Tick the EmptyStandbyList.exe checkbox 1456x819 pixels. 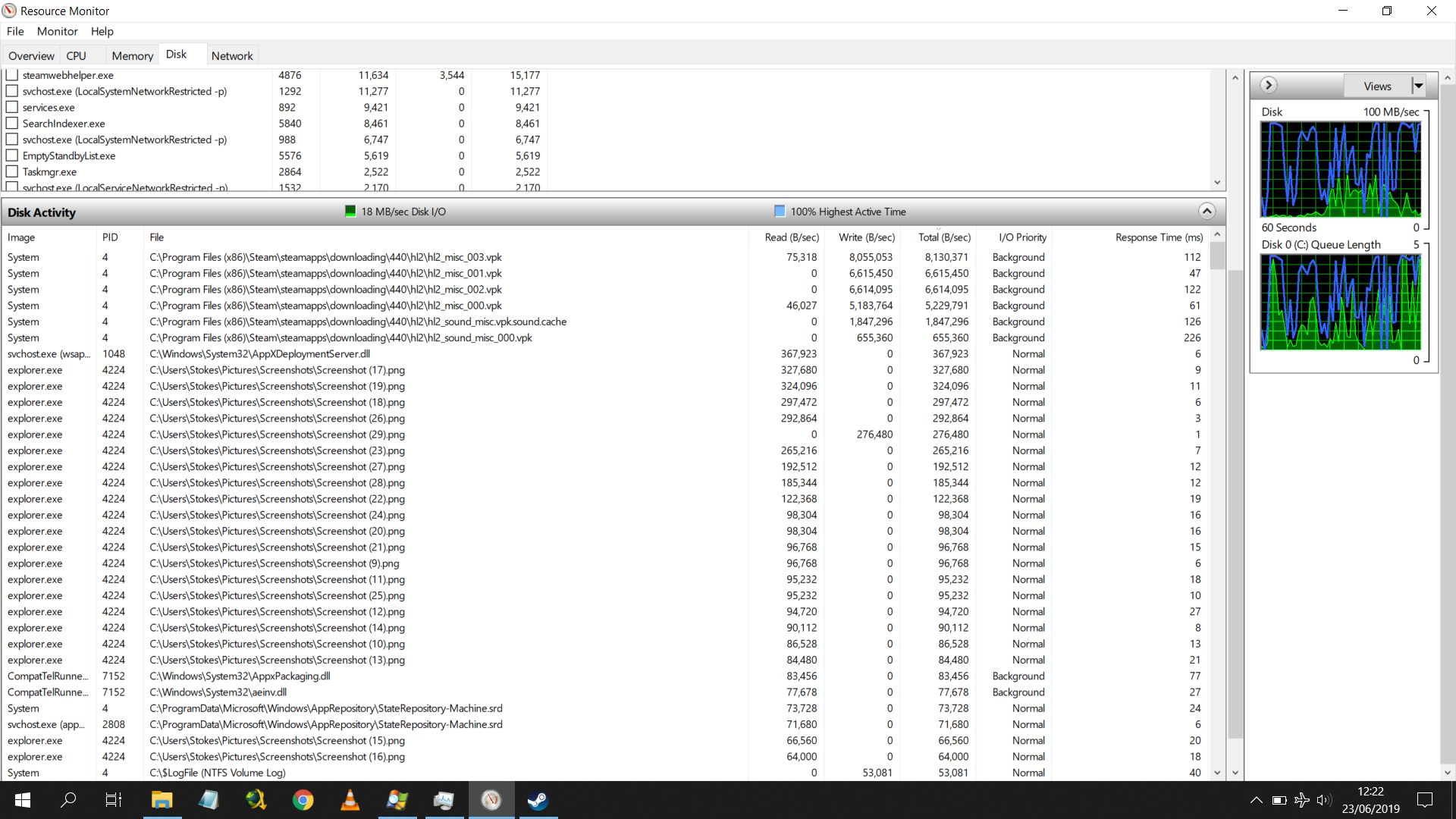point(12,155)
